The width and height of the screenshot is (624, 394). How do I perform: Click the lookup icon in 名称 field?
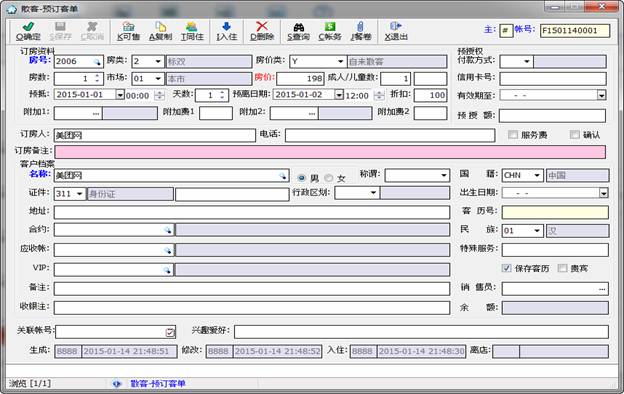[283, 176]
